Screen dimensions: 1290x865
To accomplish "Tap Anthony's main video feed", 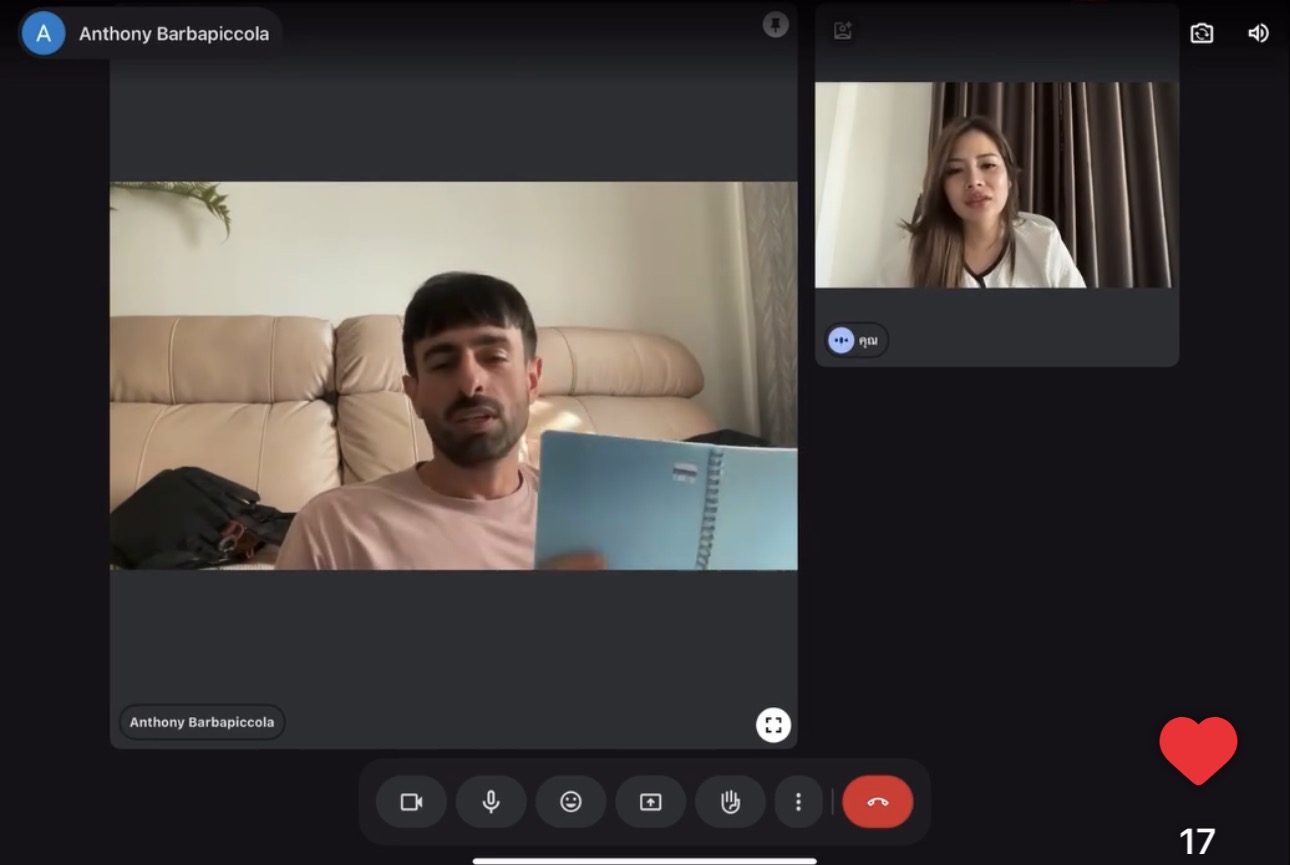I will 453,375.
